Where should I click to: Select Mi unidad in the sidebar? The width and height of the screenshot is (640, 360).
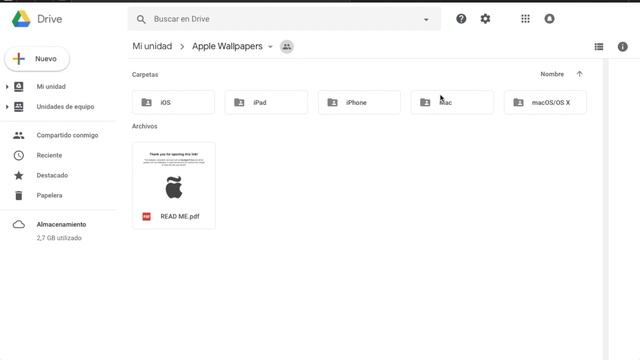51,87
